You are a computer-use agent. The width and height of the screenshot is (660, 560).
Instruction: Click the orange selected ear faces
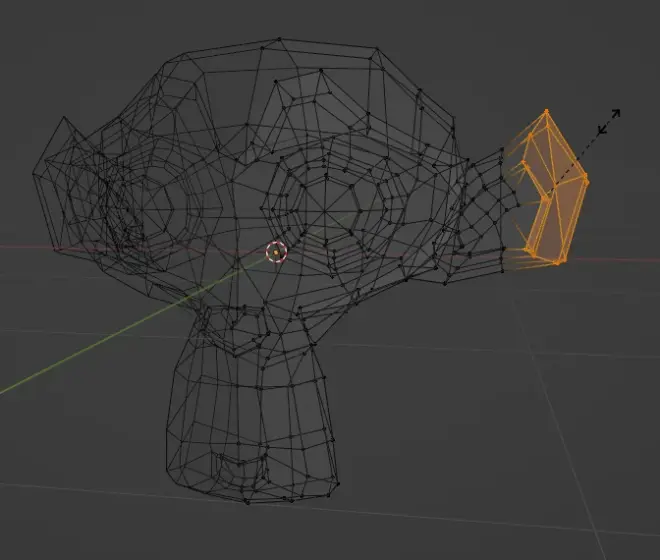[554, 188]
